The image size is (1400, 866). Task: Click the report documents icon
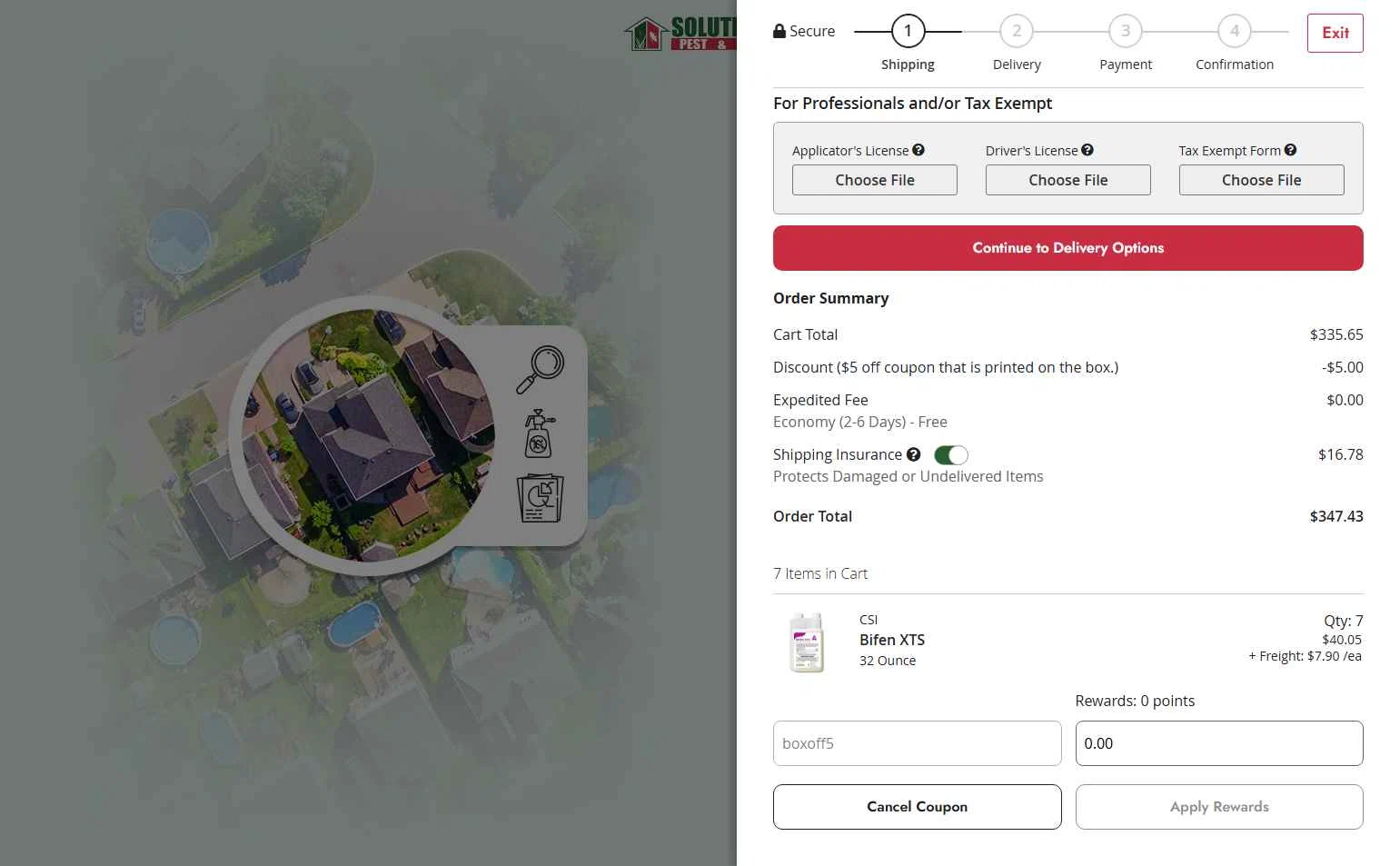coord(540,498)
